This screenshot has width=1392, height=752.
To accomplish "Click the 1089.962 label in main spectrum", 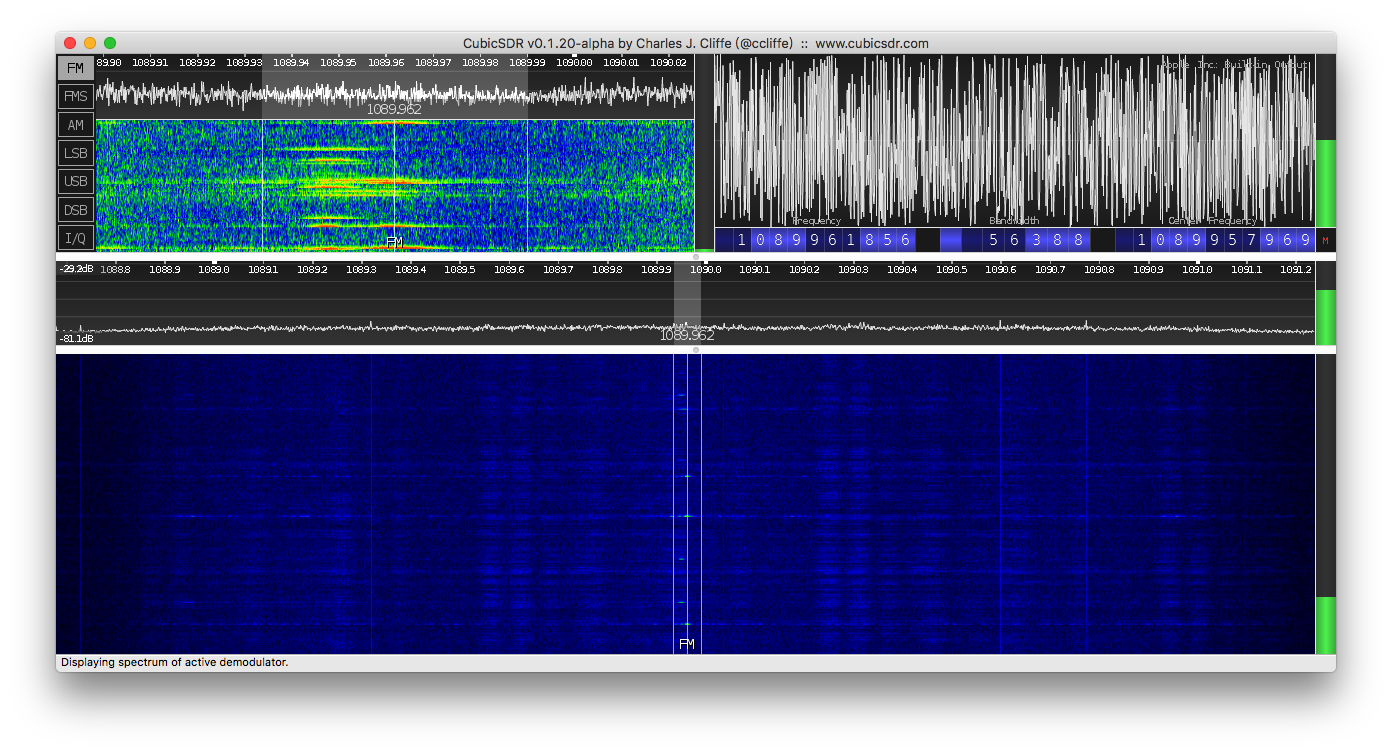I will click(x=687, y=336).
